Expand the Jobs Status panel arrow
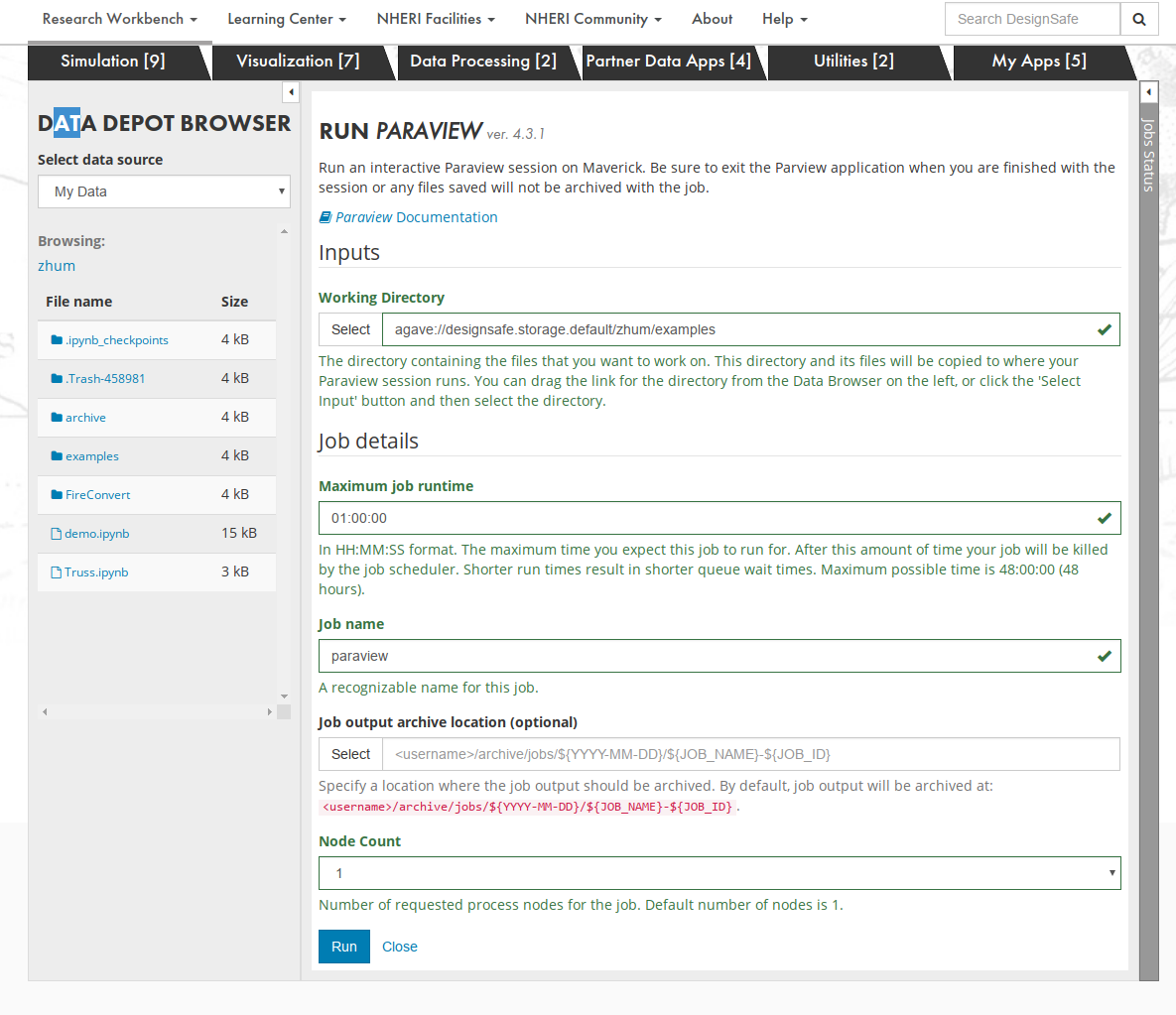Screen dimensions: 1176x1015 pos(1148,92)
